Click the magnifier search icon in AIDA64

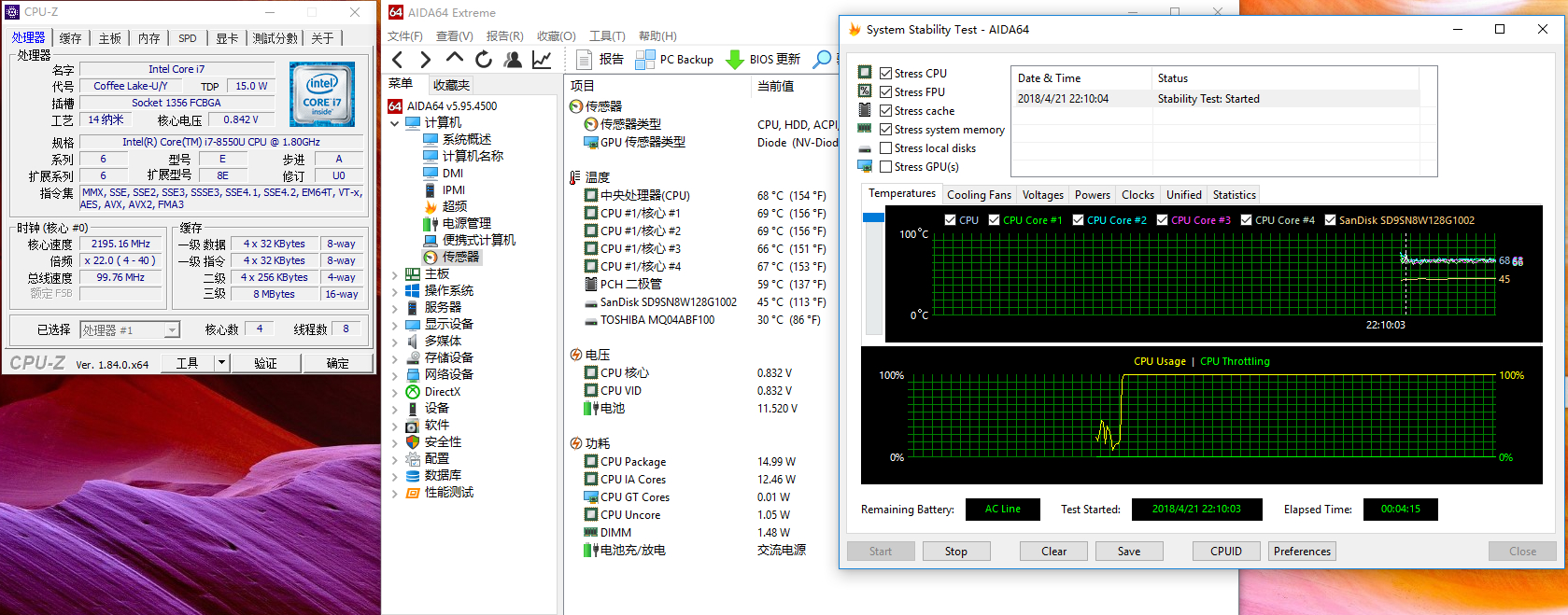click(822, 60)
